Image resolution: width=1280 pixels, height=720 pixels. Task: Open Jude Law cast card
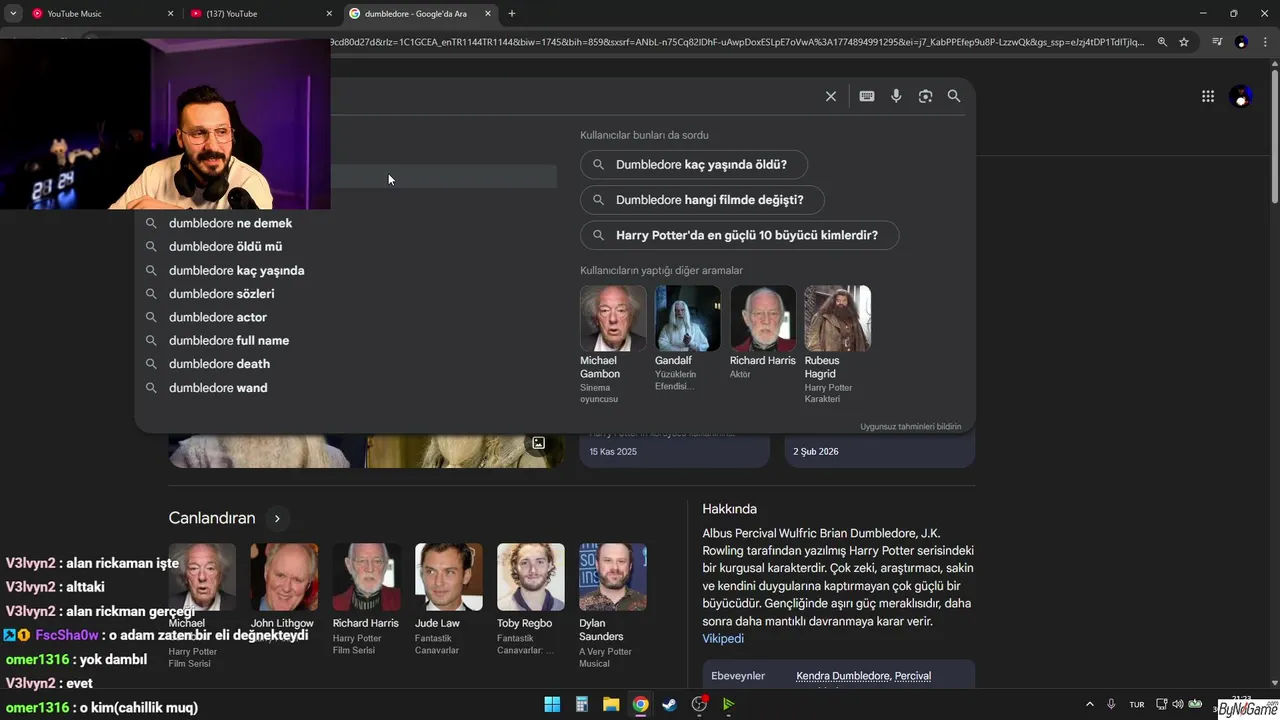click(448, 598)
